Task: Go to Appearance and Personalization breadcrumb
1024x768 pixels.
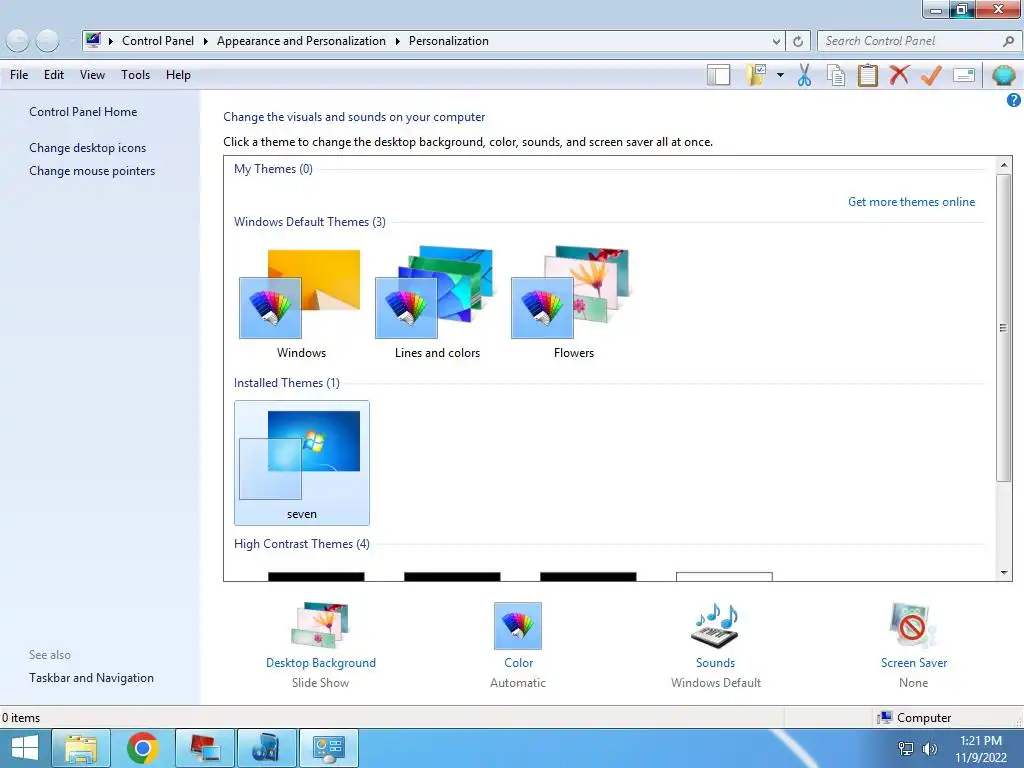Action: (301, 40)
